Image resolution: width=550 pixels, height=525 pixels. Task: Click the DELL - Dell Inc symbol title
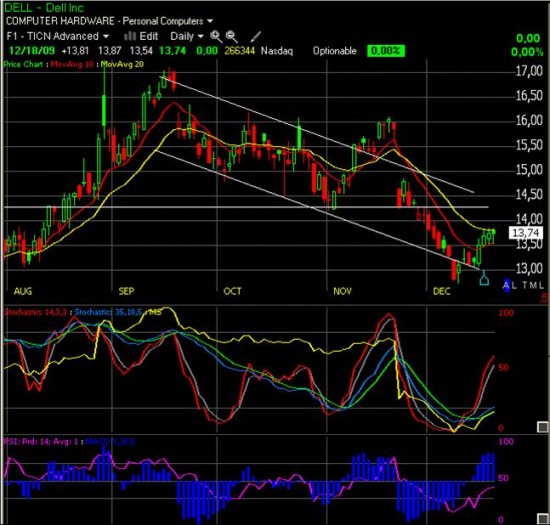[44, 7]
